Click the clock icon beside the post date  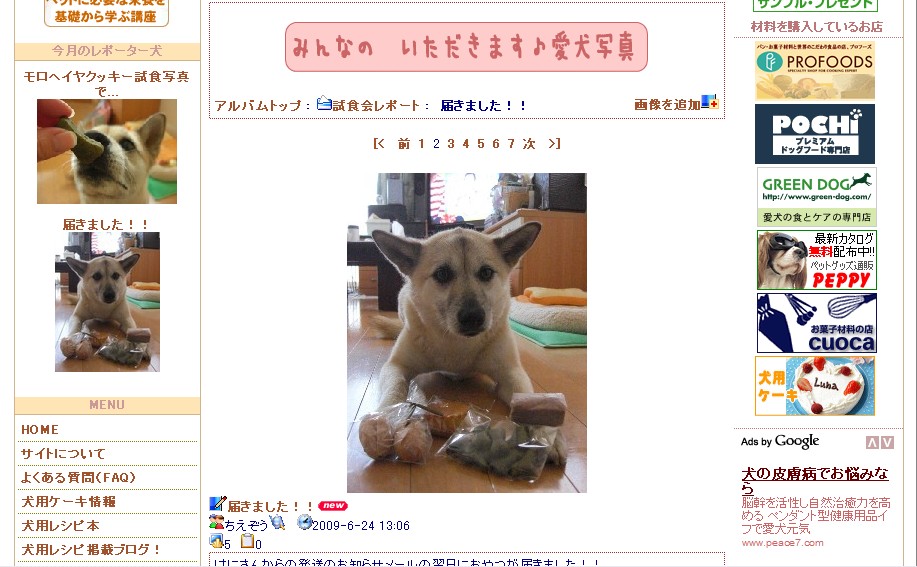tap(304, 523)
